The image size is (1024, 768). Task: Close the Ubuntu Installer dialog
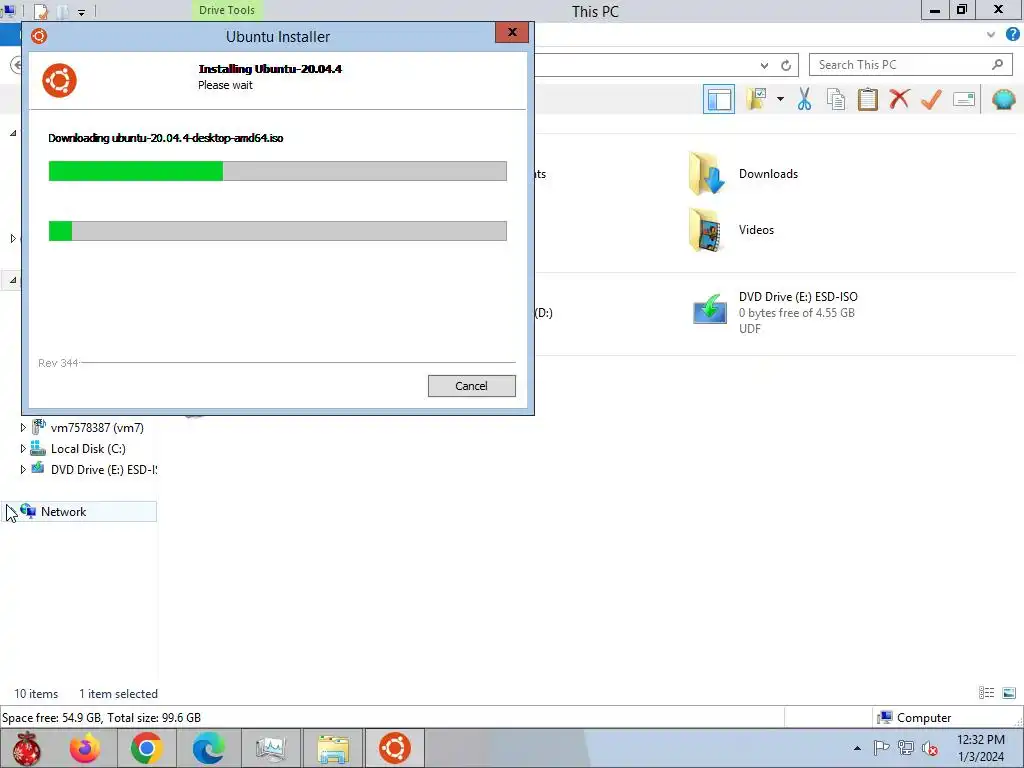(511, 32)
